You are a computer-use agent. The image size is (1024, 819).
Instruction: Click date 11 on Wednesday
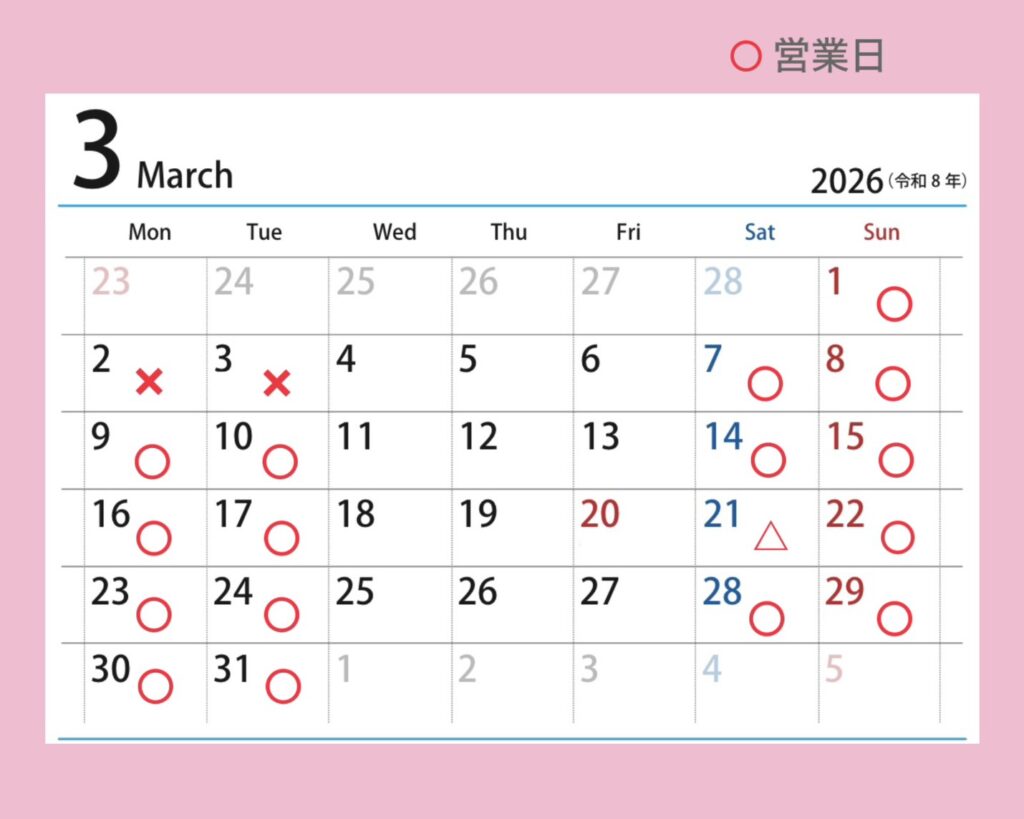point(355,437)
